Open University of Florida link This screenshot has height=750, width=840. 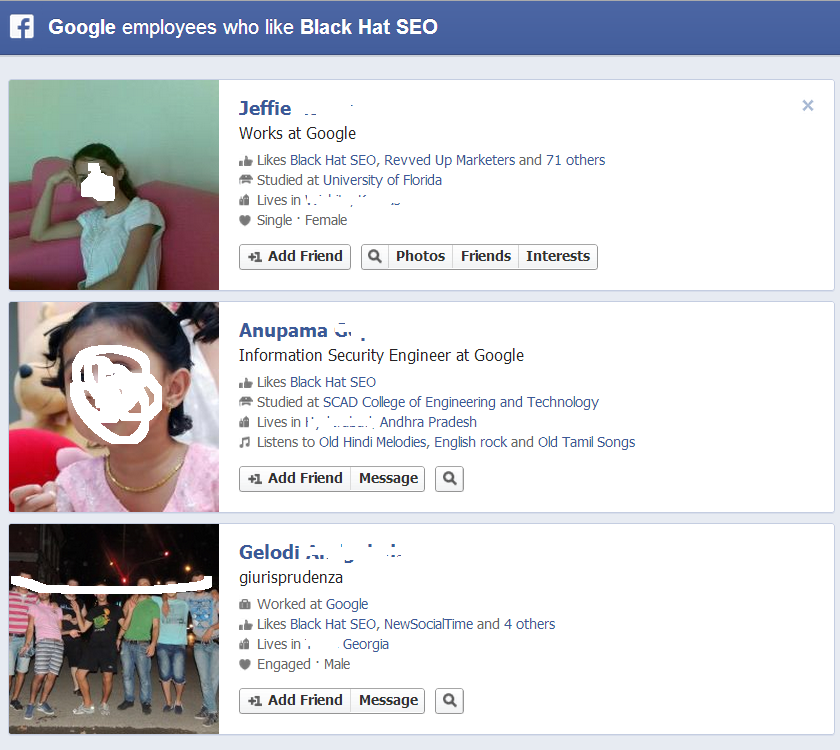point(382,180)
